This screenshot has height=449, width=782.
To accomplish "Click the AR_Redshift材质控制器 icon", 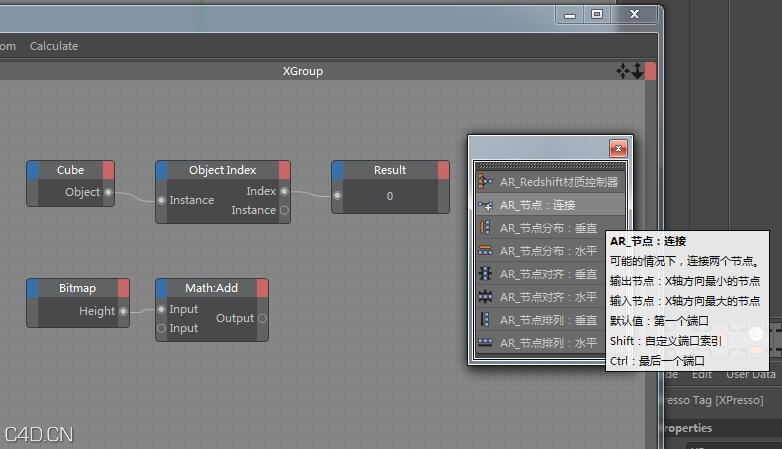I will click(x=485, y=182).
